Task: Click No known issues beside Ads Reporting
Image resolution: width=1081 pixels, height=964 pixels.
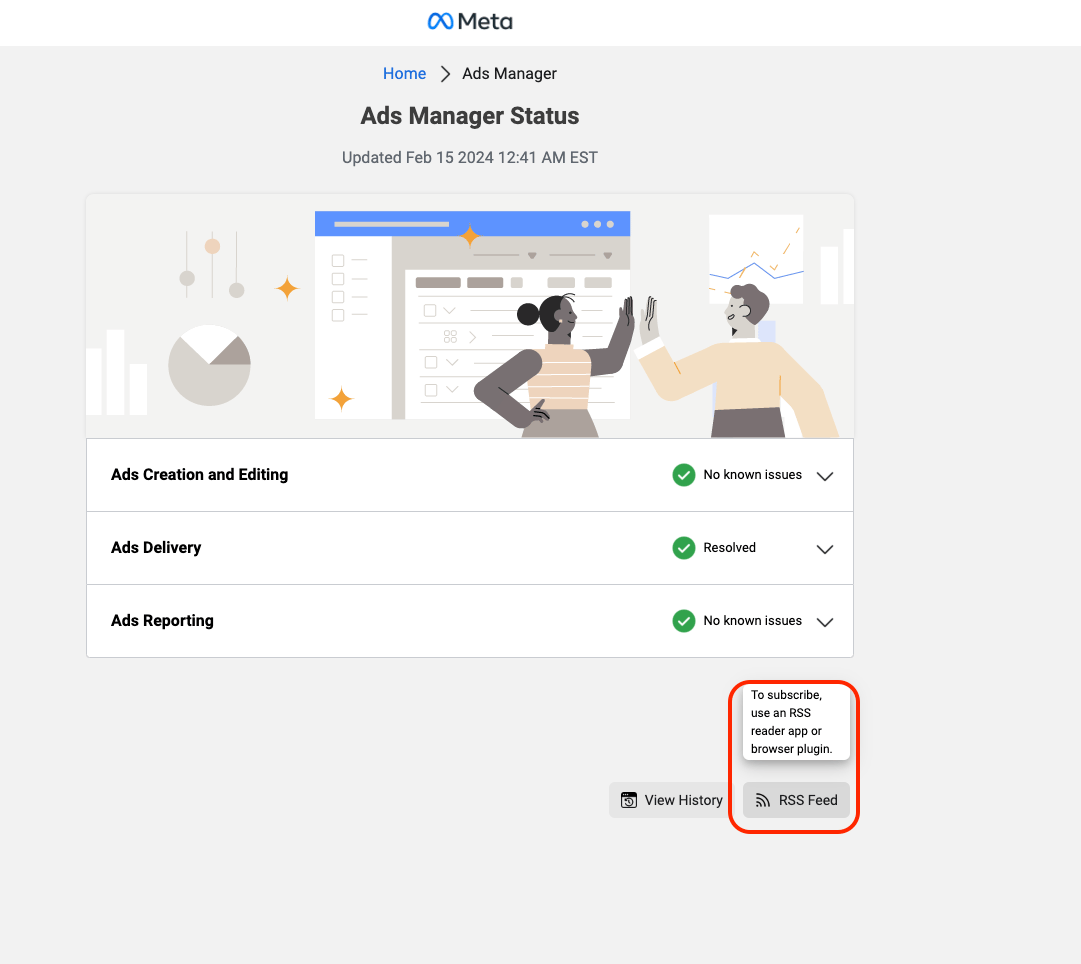Action: coord(752,621)
